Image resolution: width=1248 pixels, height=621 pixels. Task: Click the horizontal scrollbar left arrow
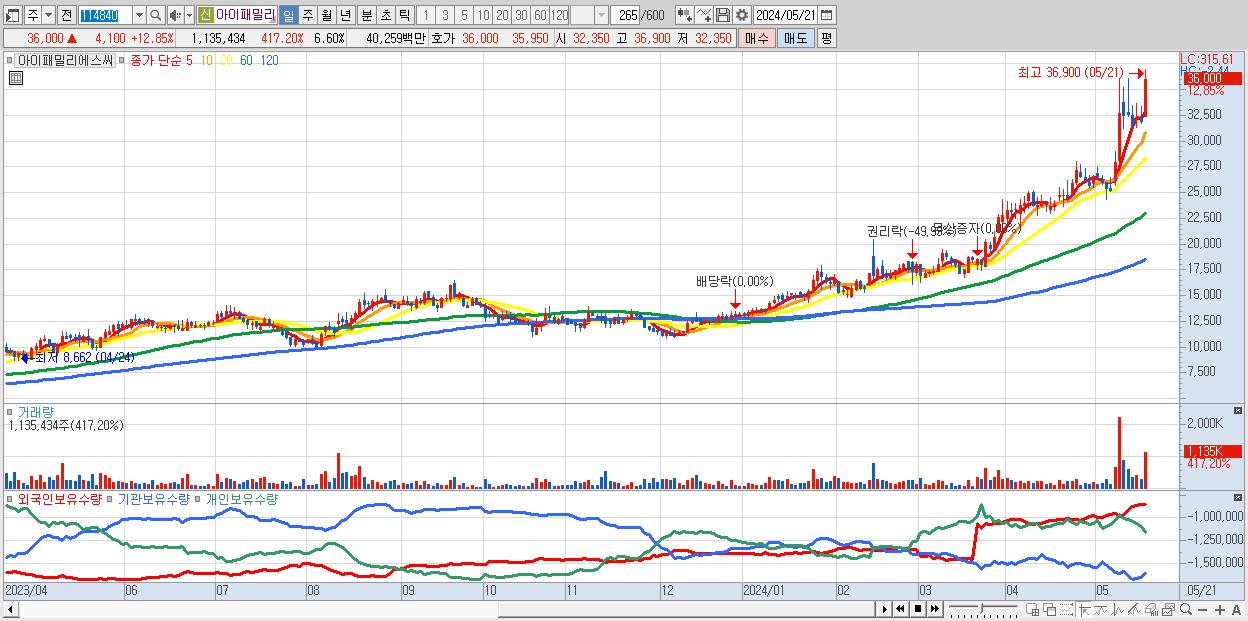point(10,609)
